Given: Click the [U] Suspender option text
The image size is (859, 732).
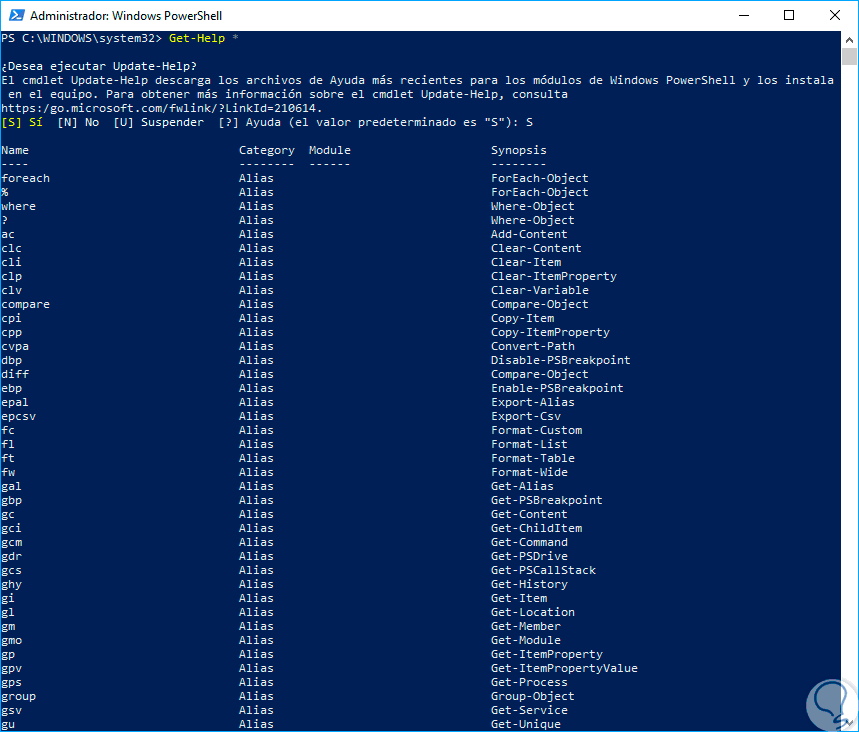Looking at the screenshot, I should (x=158, y=122).
